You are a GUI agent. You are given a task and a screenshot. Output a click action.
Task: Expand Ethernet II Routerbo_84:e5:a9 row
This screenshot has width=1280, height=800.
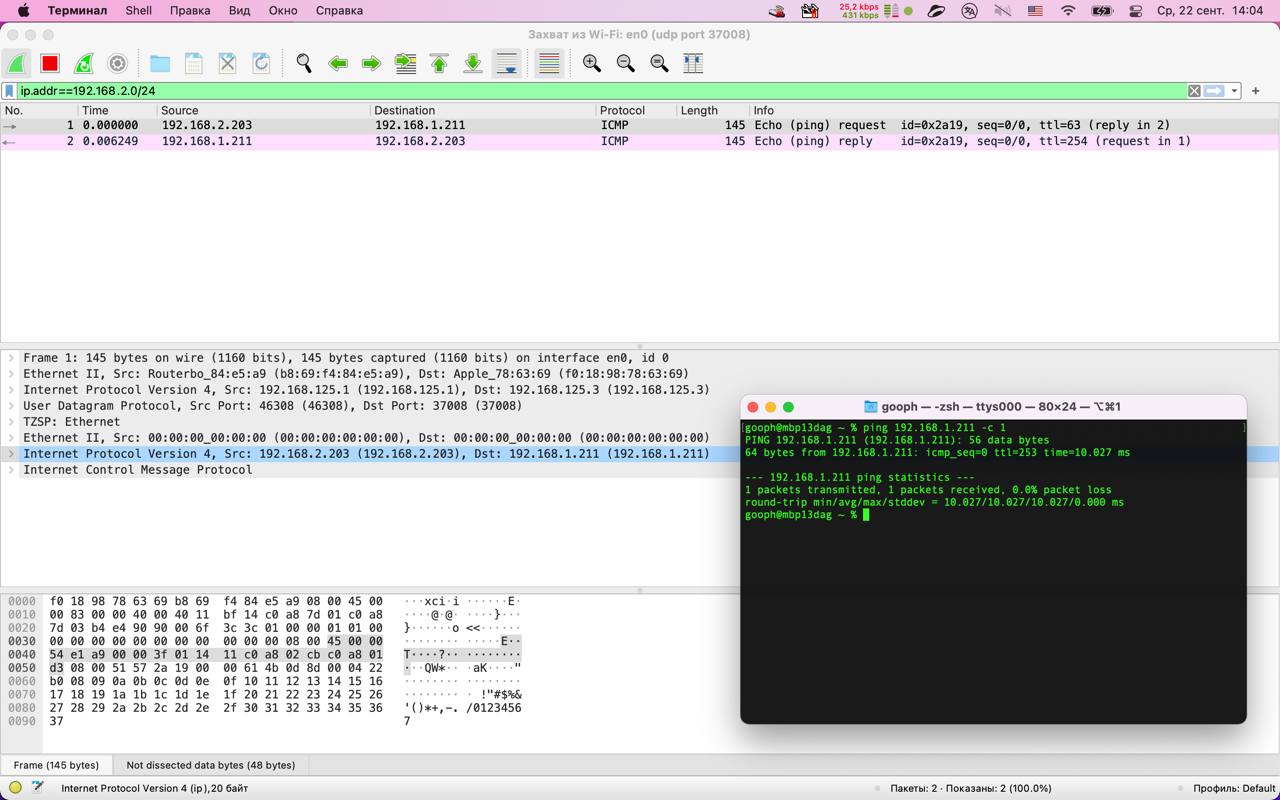(11, 374)
